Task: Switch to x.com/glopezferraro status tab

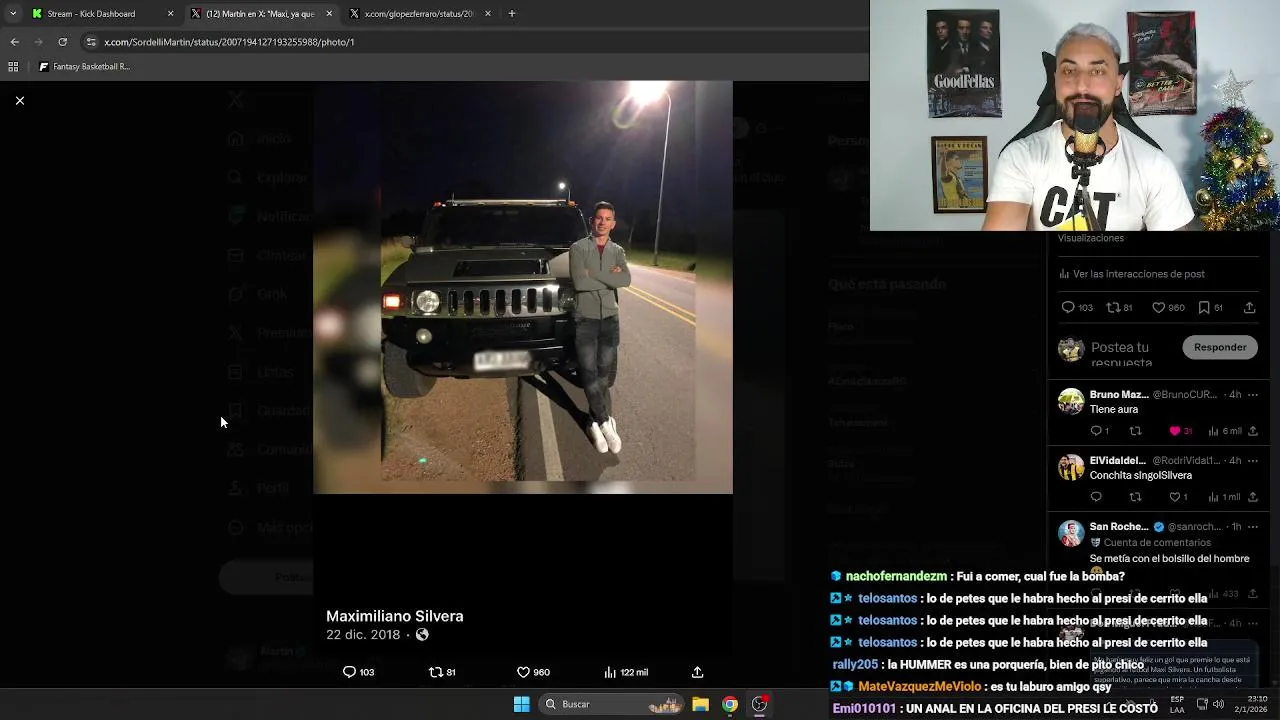Action: click(418, 14)
